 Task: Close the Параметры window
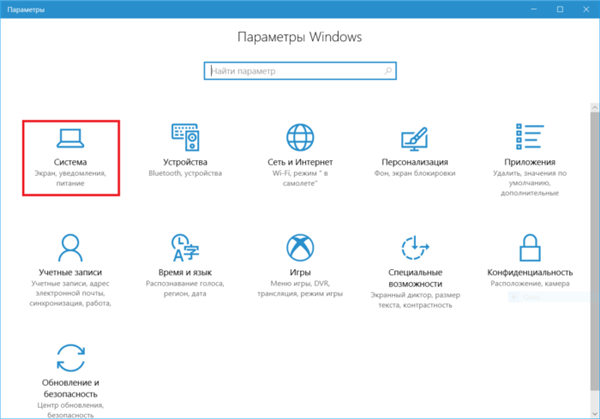point(586,9)
